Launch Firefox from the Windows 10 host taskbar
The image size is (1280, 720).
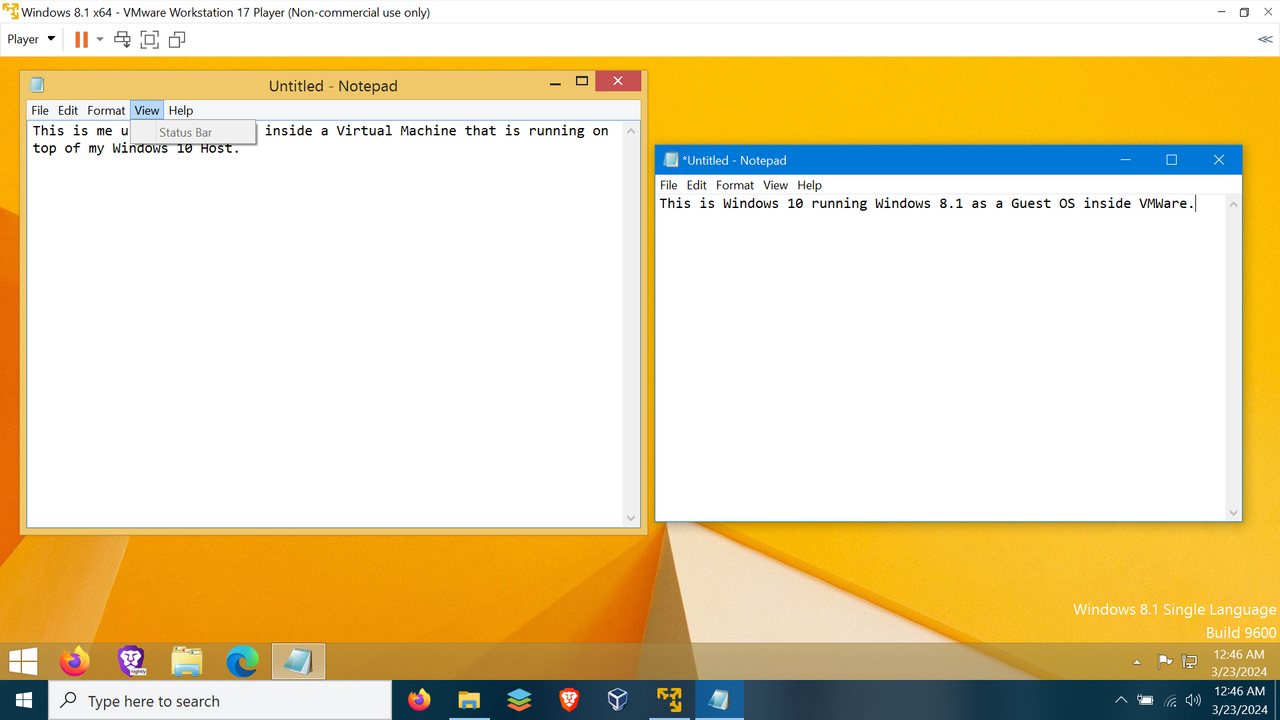pyautogui.click(x=420, y=701)
